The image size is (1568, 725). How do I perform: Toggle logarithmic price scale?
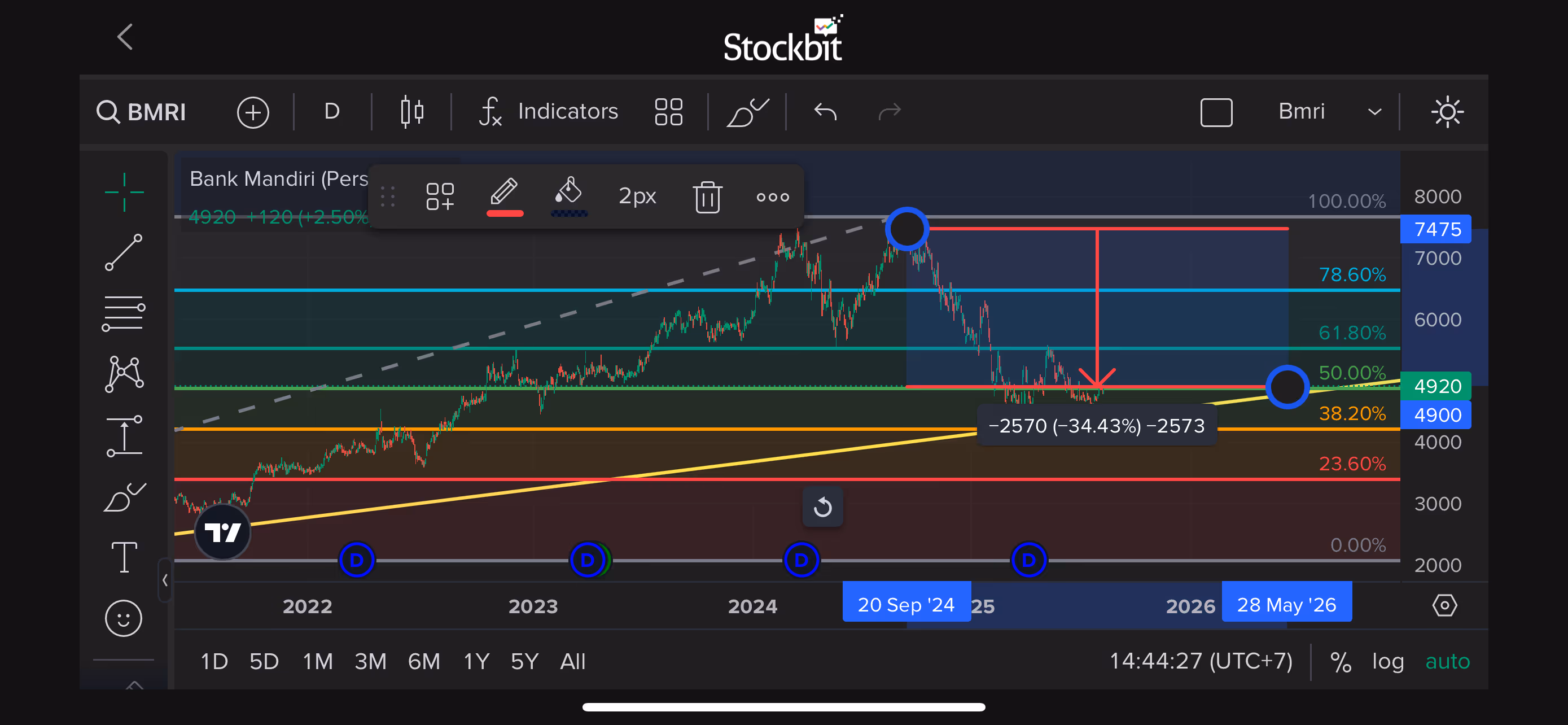[x=1387, y=661]
